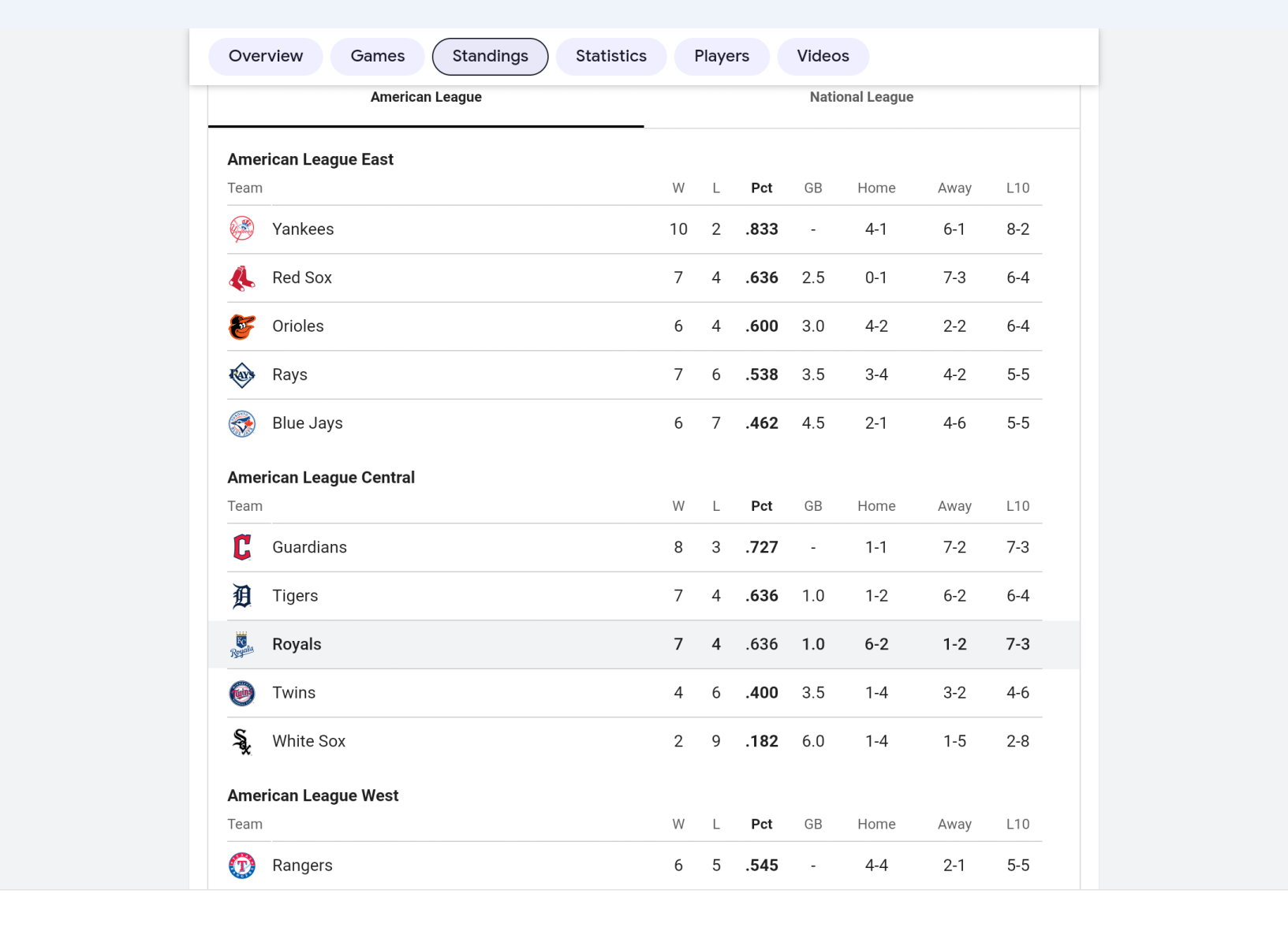This screenshot has height=946, width=1288.
Task: Click the Pct column header in AL East
Action: tap(761, 188)
